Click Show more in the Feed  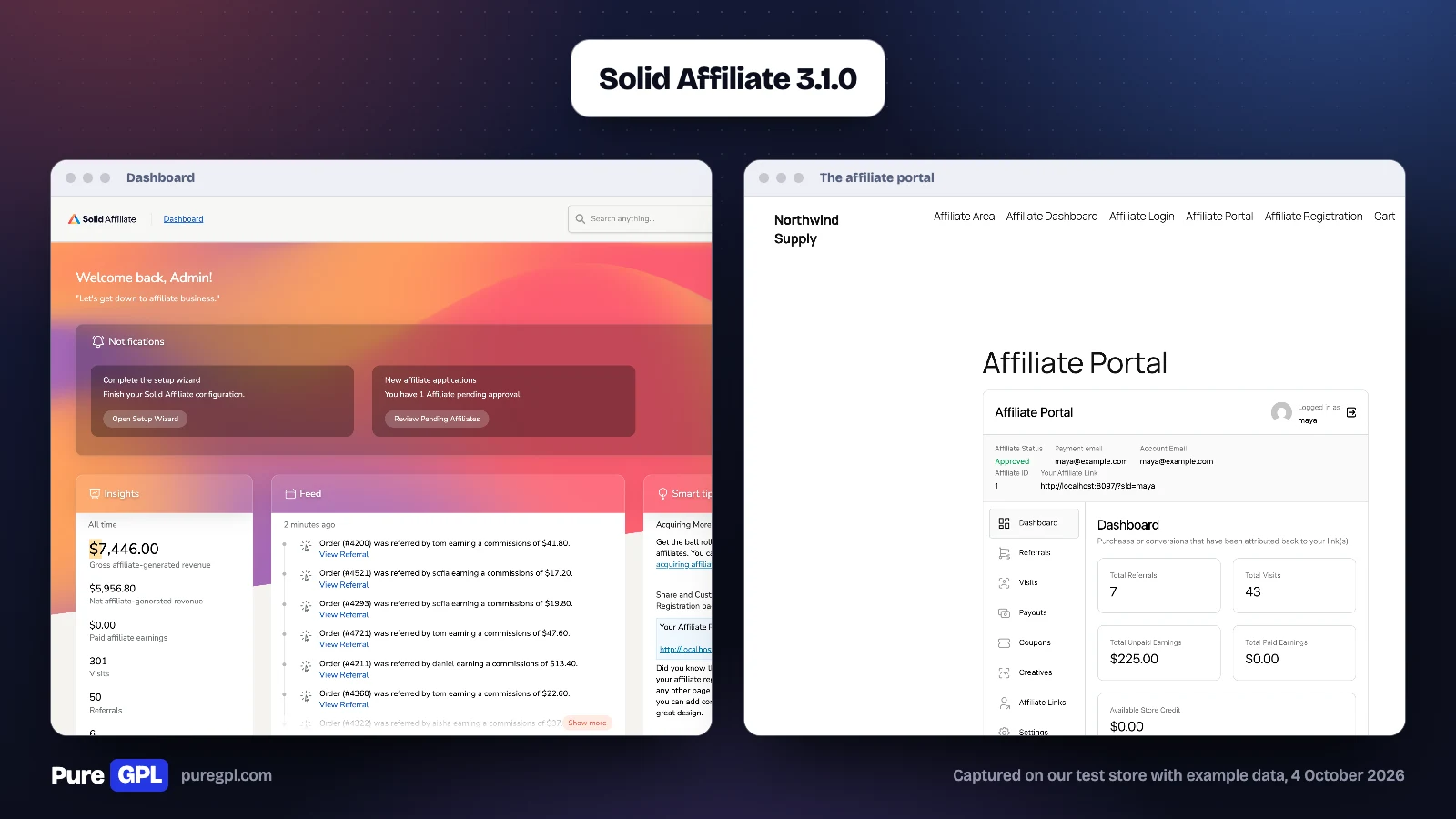(587, 723)
